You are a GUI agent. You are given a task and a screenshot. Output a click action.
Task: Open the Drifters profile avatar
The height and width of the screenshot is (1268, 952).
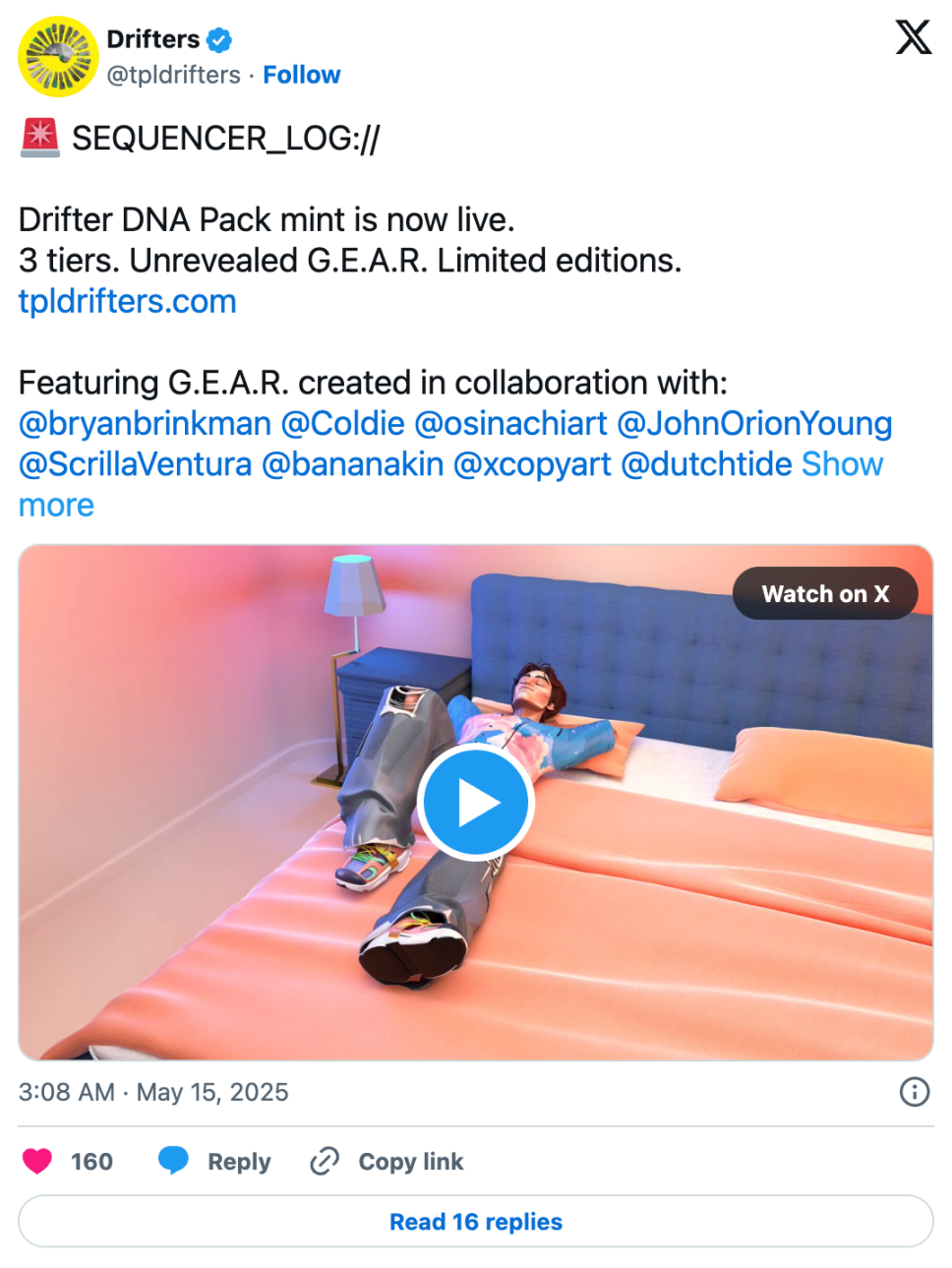click(x=58, y=56)
